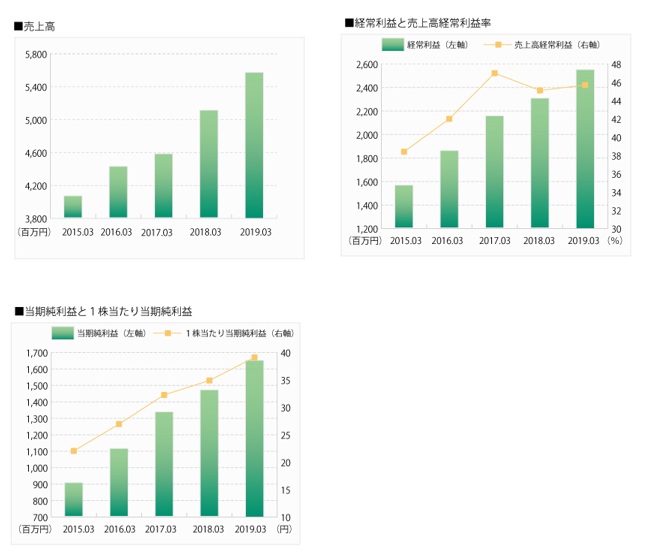The image size is (658, 552).
Task: Click the 売上高経常利益率（右軸） legend label
Action: pos(558,44)
